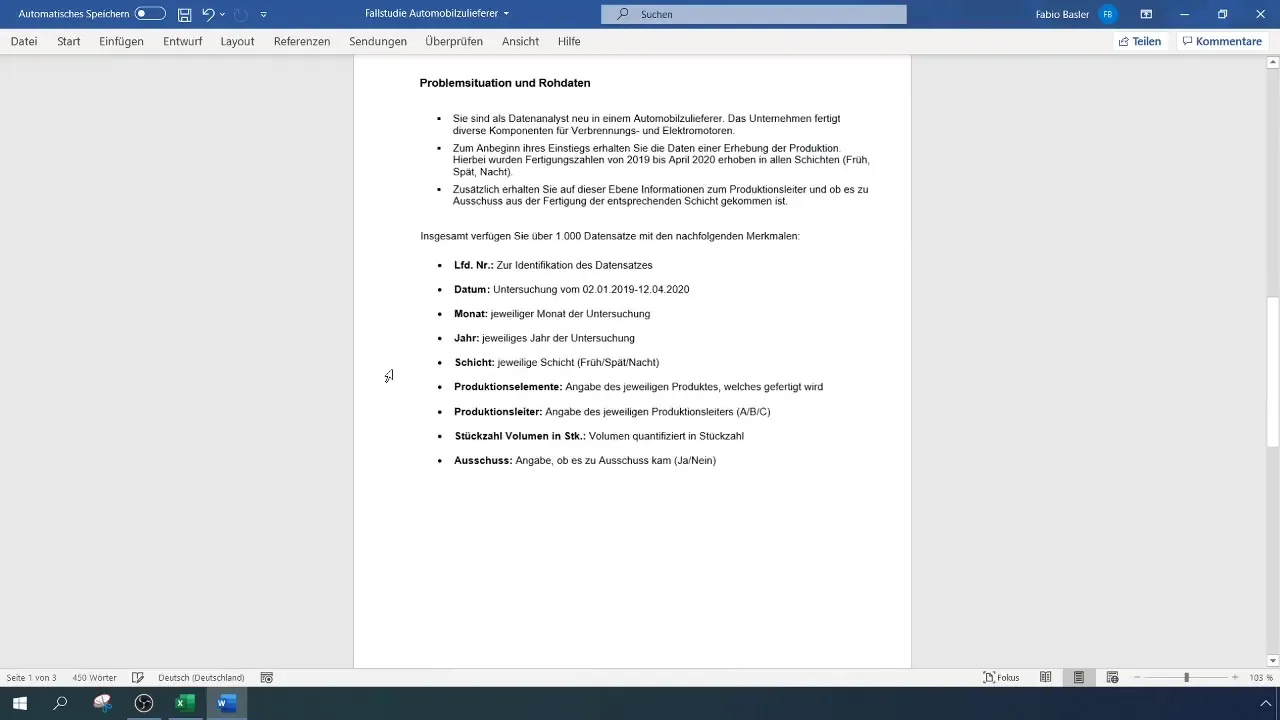This screenshot has width=1280, height=720.
Task: Open Customize Quick Access Toolbar dropdown
Action: click(x=263, y=14)
